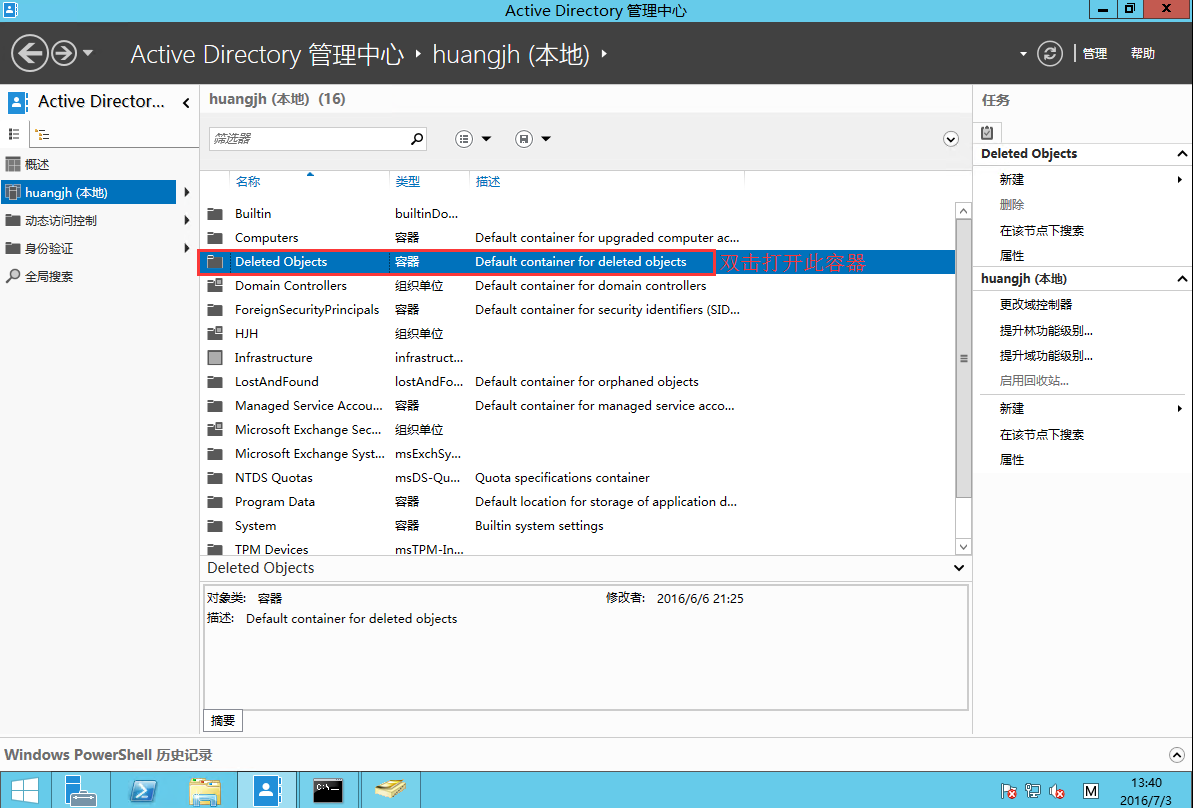Launch PowerShell from the taskbar
This screenshot has width=1193, height=808.
pyautogui.click(x=143, y=791)
